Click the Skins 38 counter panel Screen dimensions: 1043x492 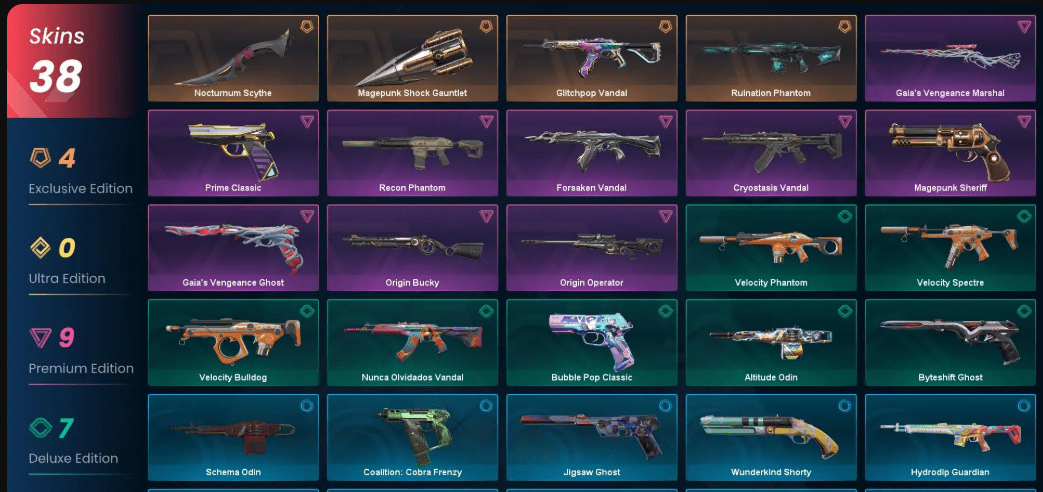pyautogui.click(x=71, y=61)
